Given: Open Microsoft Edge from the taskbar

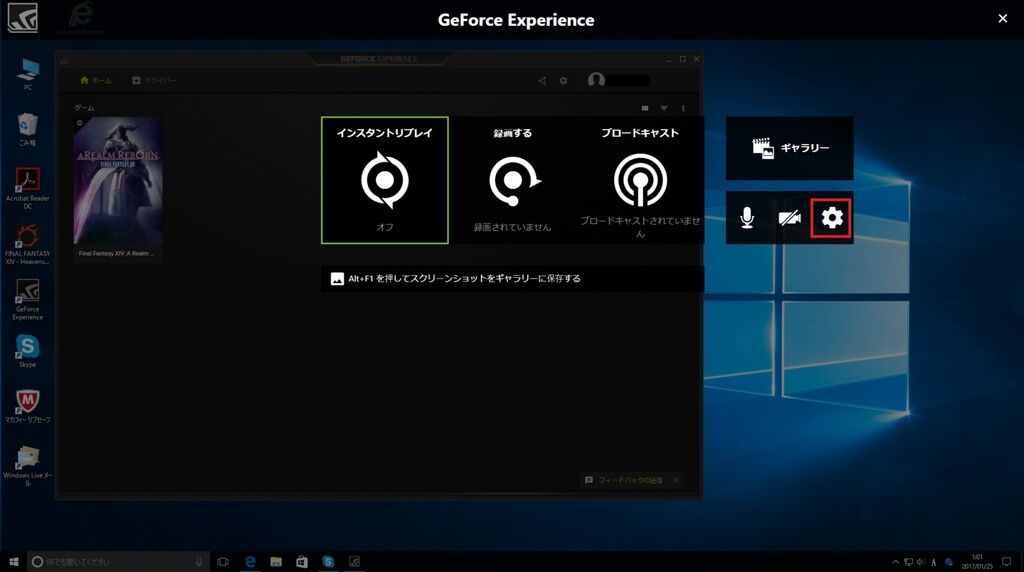Looking at the screenshot, I should (x=249, y=562).
